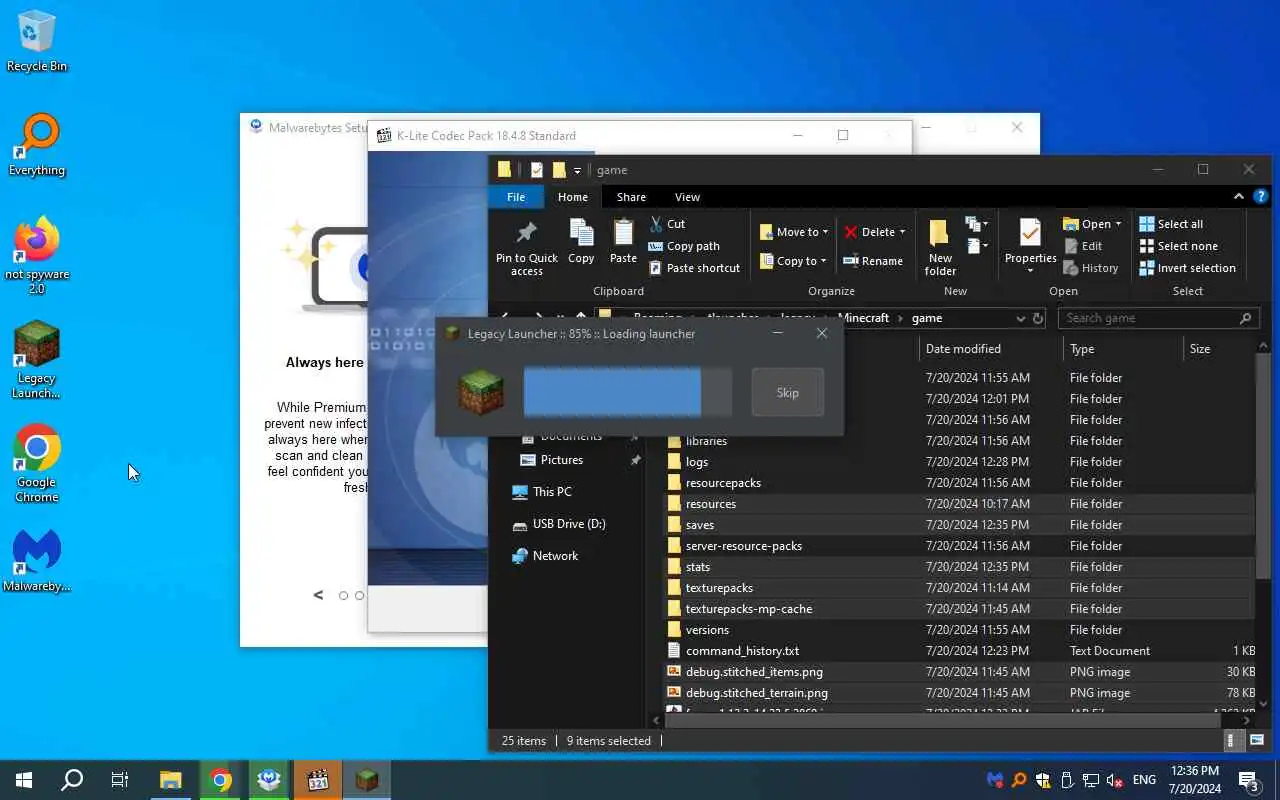Switch to the View ribbon tab
This screenshot has width=1280, height=800.
click(687, 197)
